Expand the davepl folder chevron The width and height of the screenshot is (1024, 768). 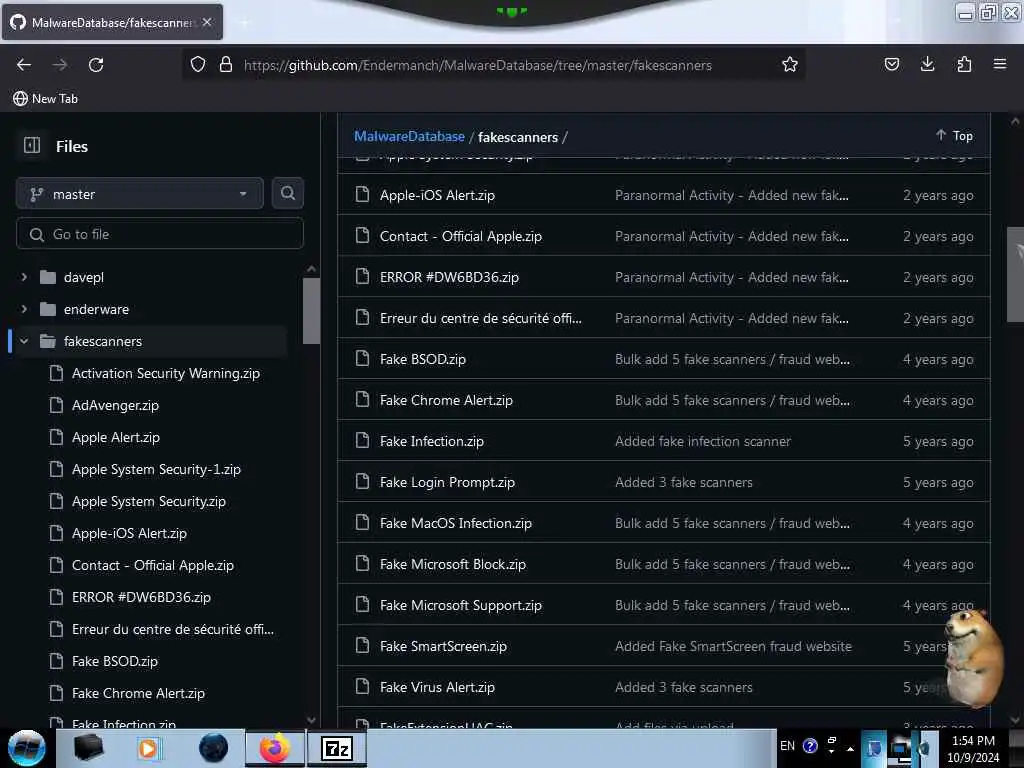24,277
